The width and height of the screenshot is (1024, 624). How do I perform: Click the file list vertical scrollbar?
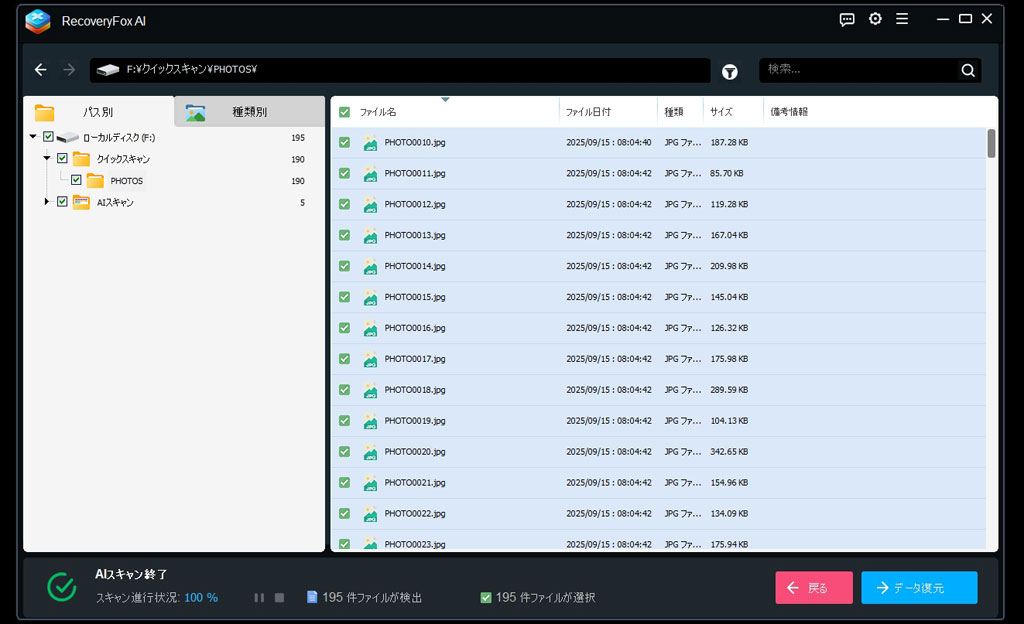(x=991, y=144)
